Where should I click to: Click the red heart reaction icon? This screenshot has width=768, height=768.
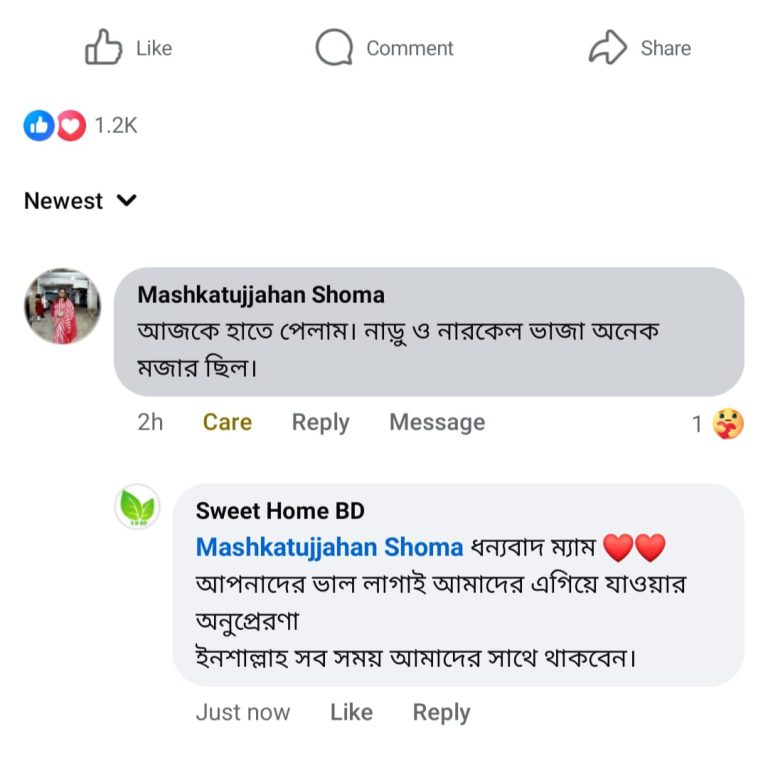click(70, 125)
